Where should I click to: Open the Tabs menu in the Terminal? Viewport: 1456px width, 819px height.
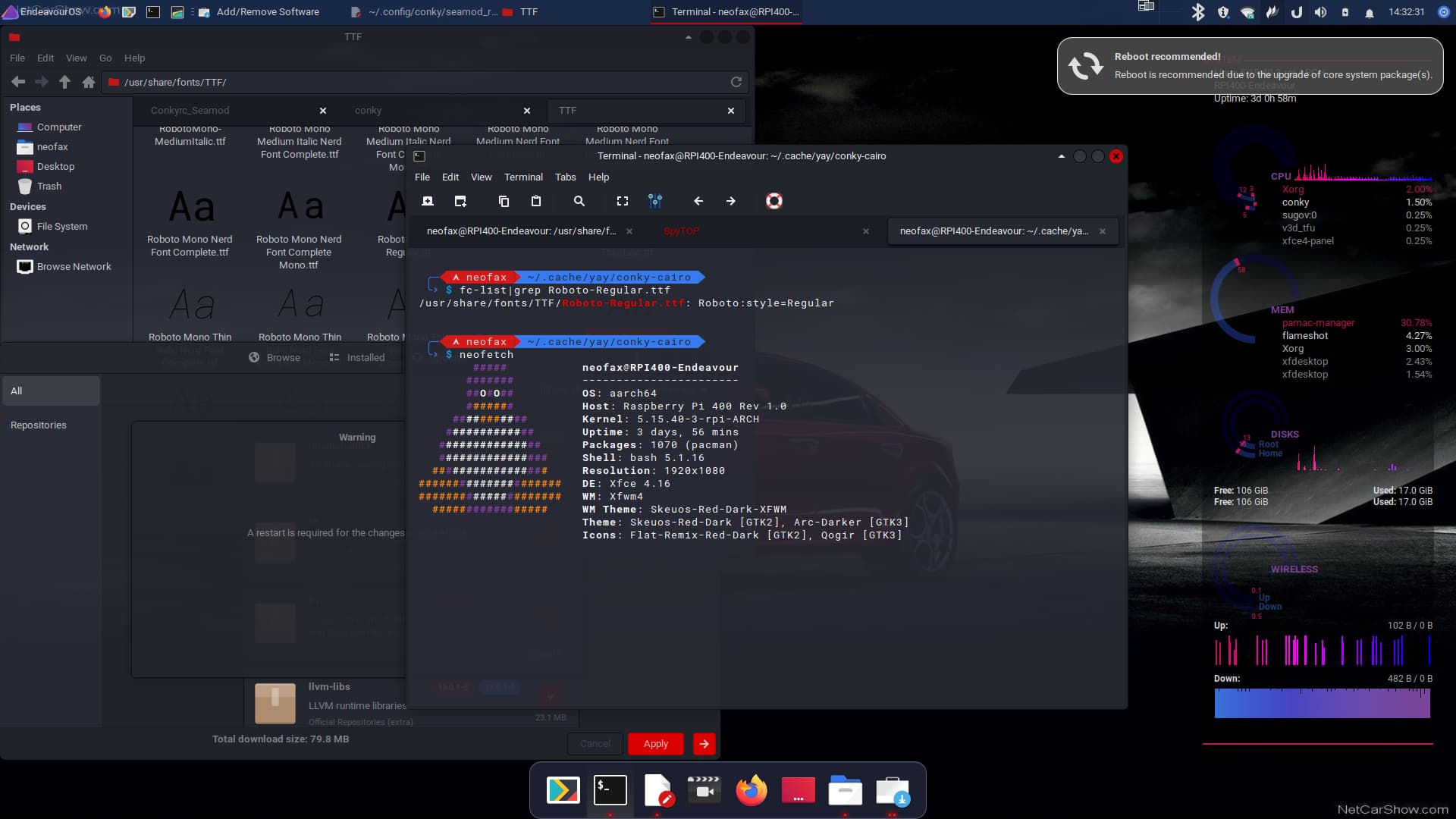click(566, 177)
